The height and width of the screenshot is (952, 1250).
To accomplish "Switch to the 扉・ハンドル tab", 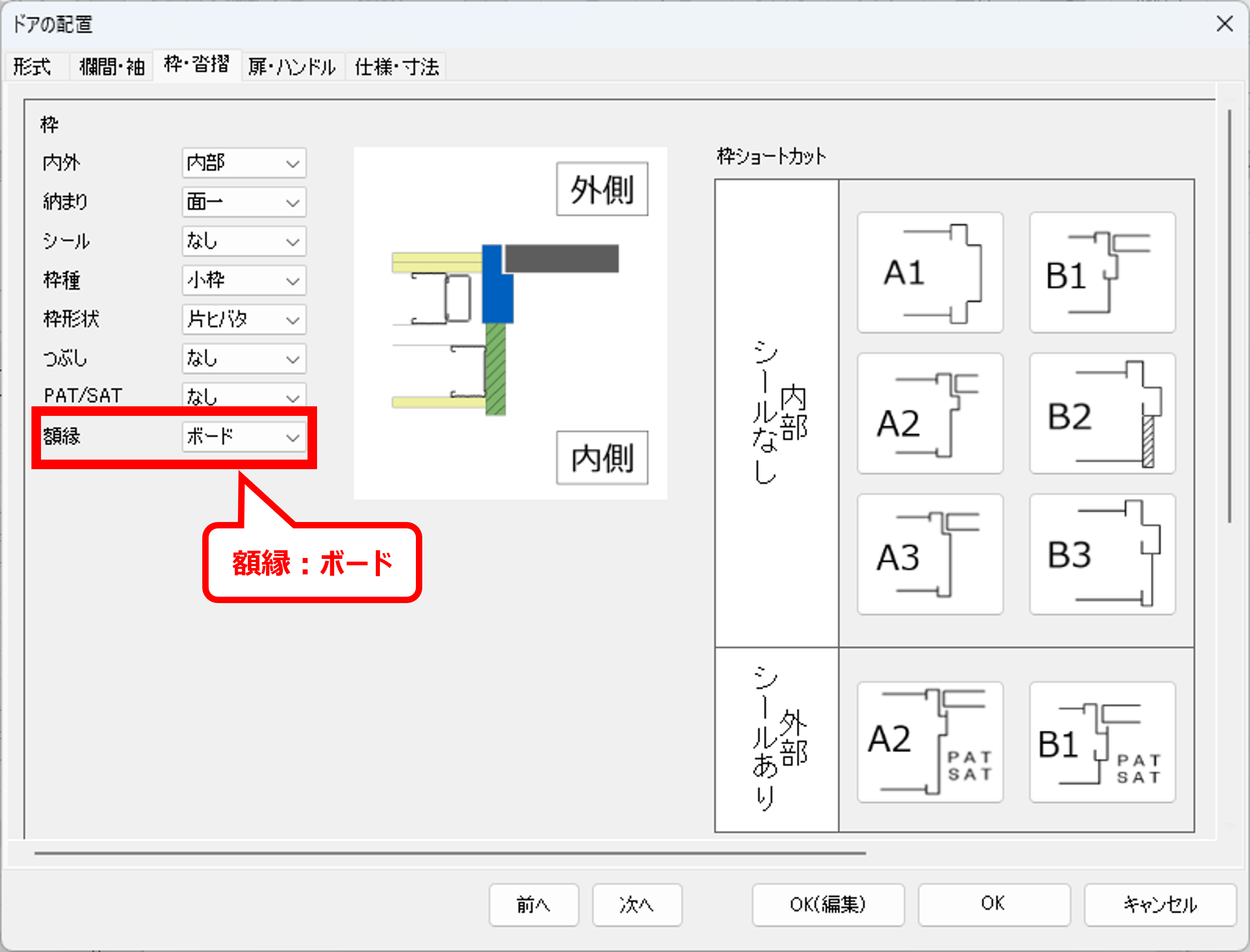I will click(292, 67).
